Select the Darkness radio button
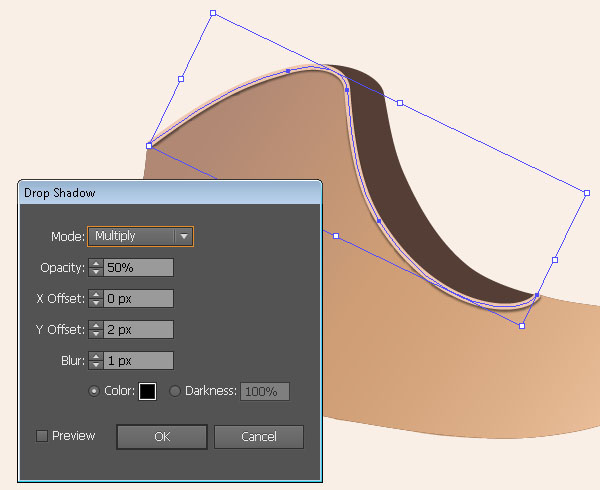The image size is (600, 490). tap(175, 391)
